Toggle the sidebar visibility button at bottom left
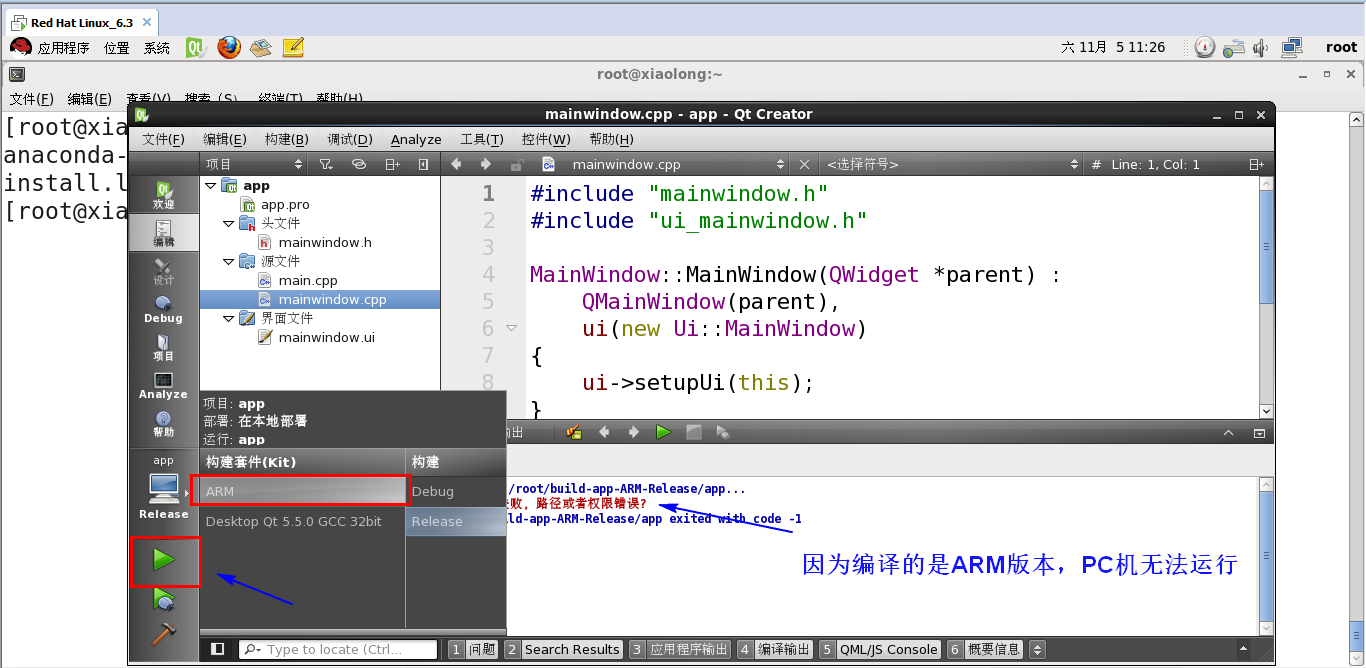This screenshot has width=1366, height=668. pyautogui.click(x=217, y=649)
